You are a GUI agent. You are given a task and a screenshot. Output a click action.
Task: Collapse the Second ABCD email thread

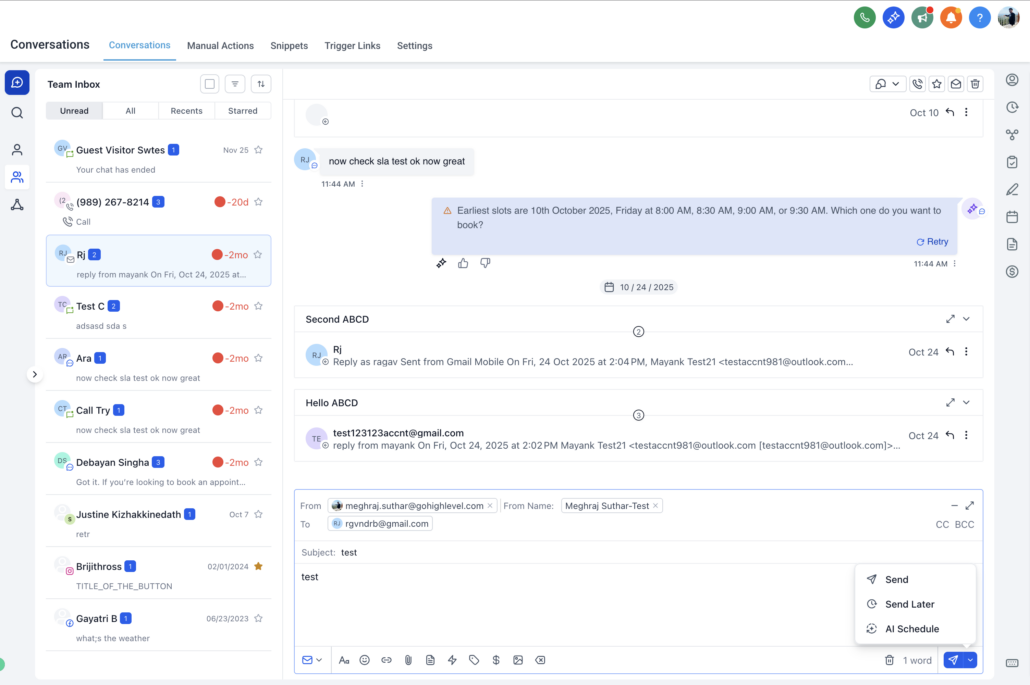click(x=966, y=319)
